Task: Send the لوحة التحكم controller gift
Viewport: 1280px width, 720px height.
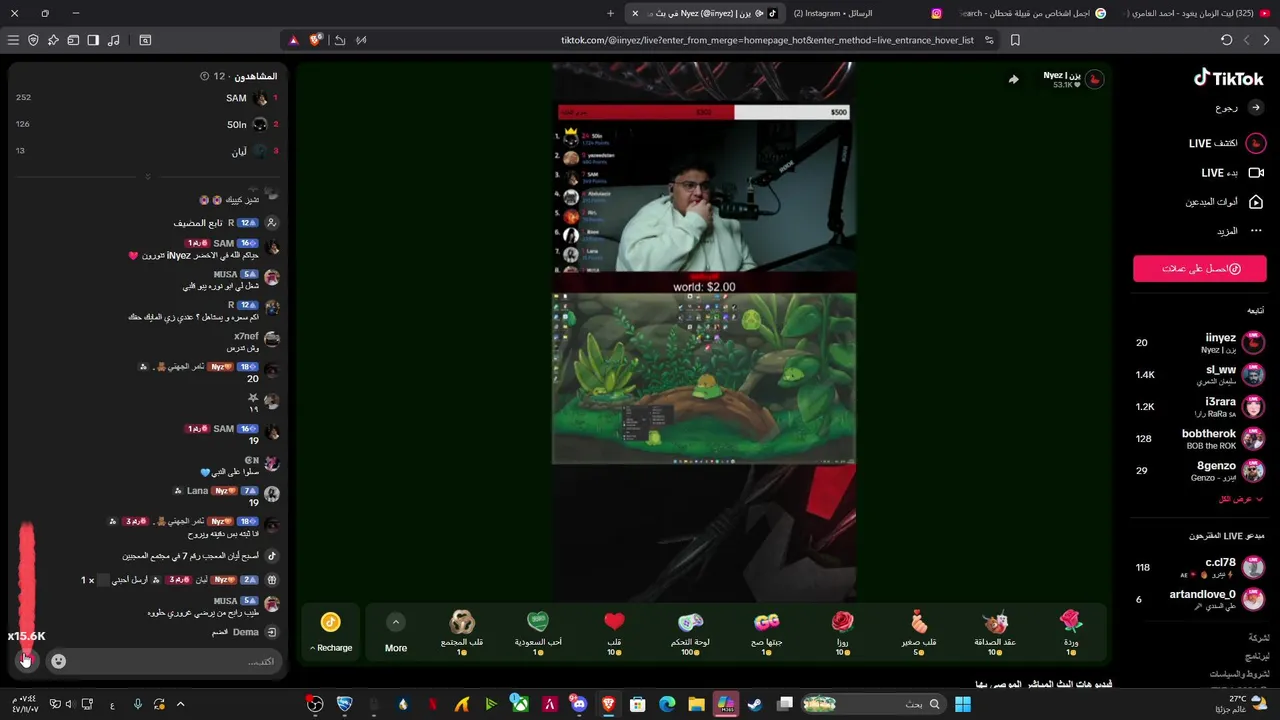Action: [x=690, y=632]
